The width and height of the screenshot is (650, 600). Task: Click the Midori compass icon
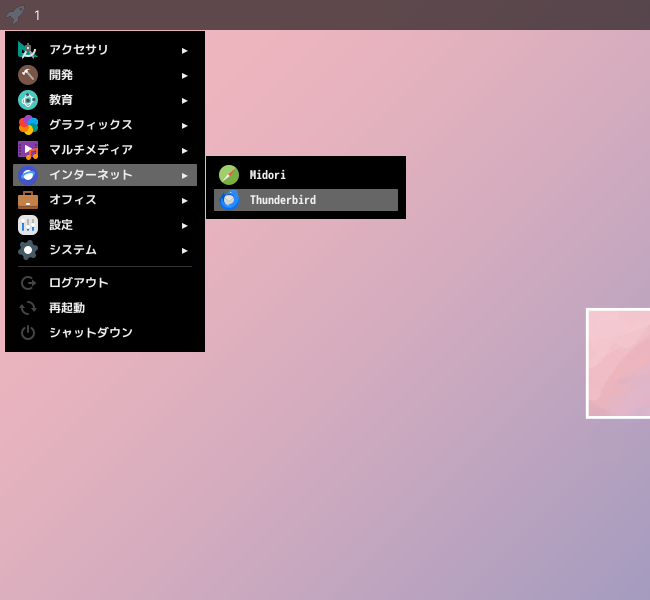[x=229, y=175]
